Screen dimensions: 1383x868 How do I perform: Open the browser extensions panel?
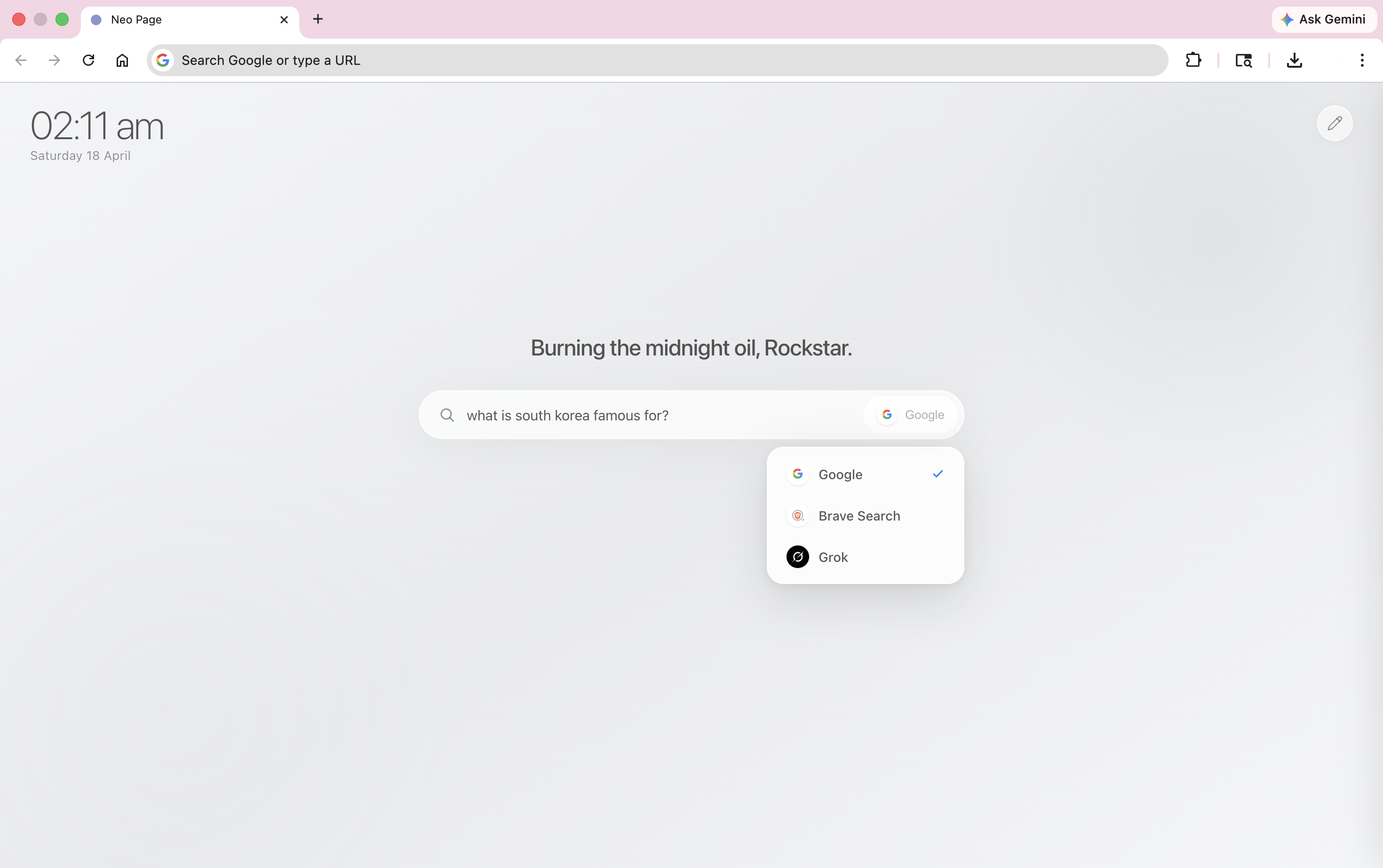(x=1193, y=60)
